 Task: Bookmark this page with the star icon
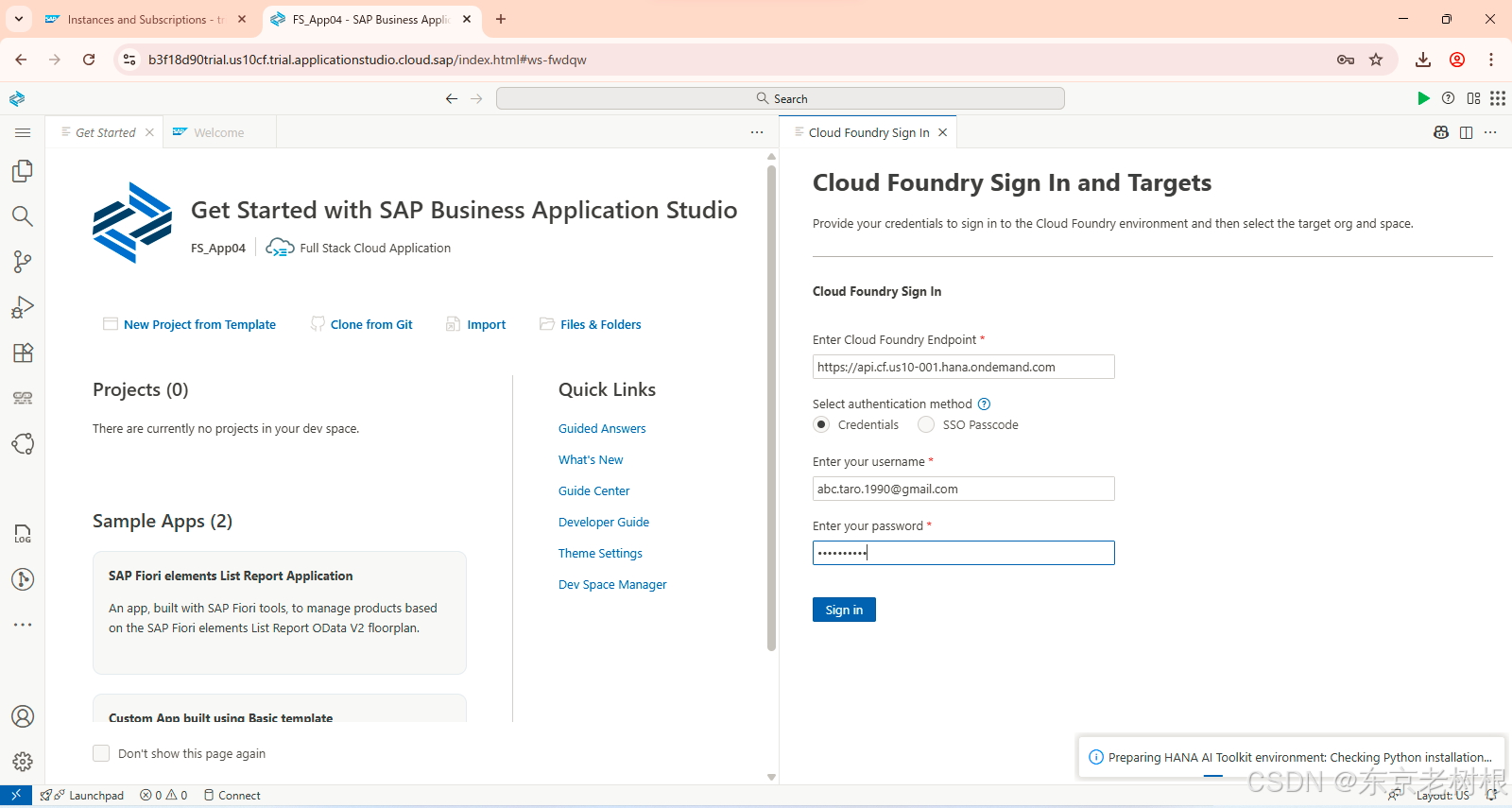1376,60
